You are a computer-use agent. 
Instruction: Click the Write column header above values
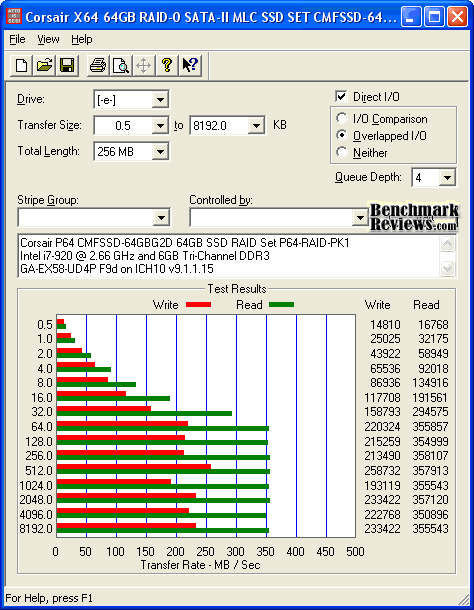tap(377, 305)
